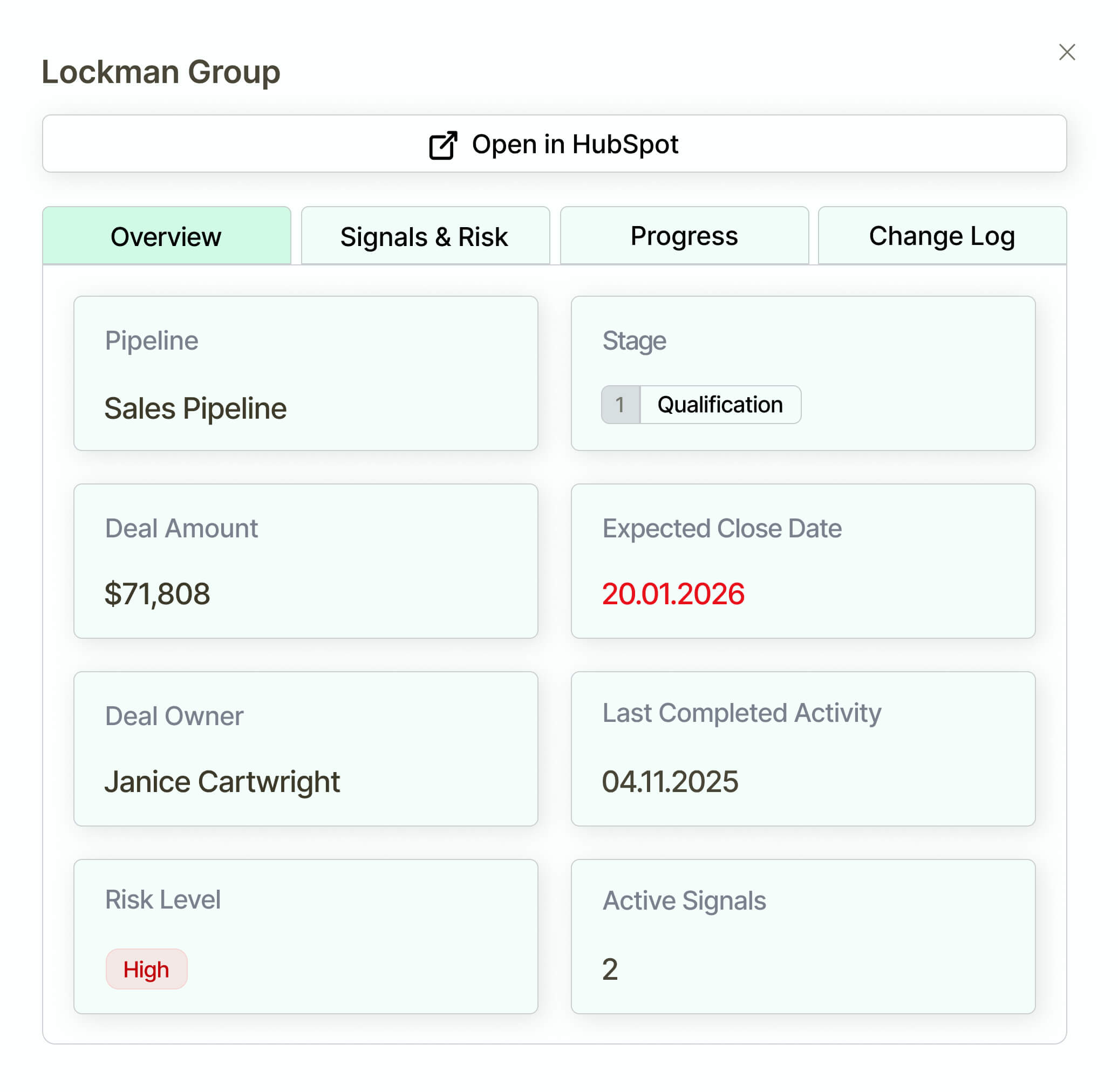Click the Expected Close Date label

[x=722, y=529]
